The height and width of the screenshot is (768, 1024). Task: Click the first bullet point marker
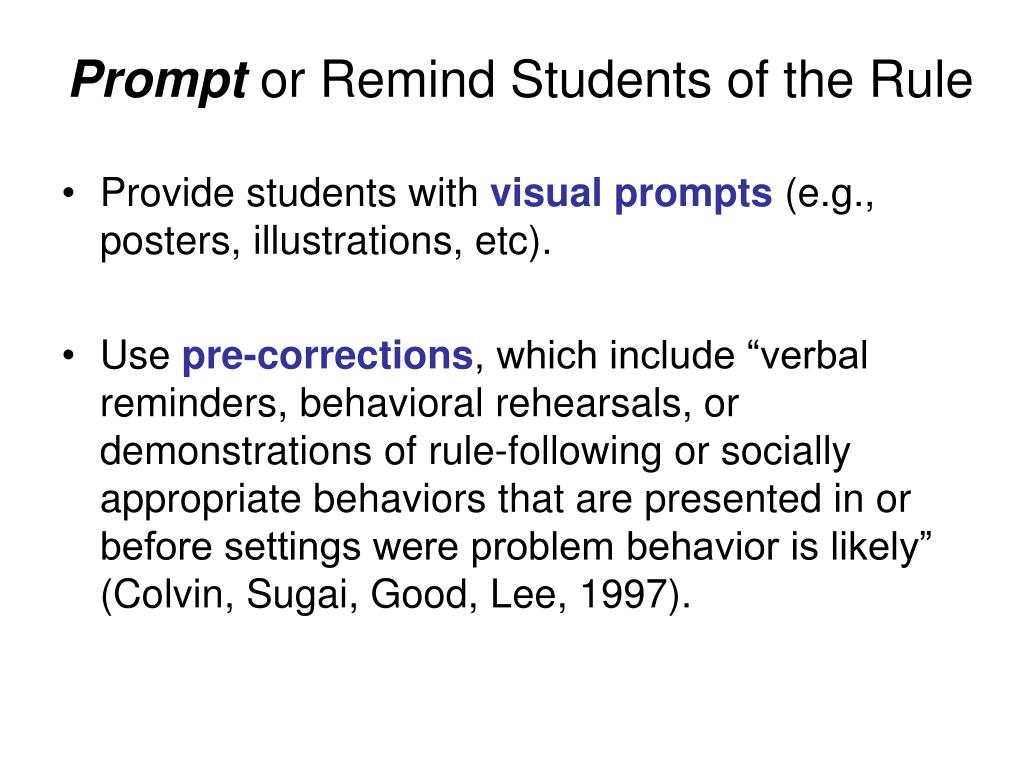pos(69,194)
